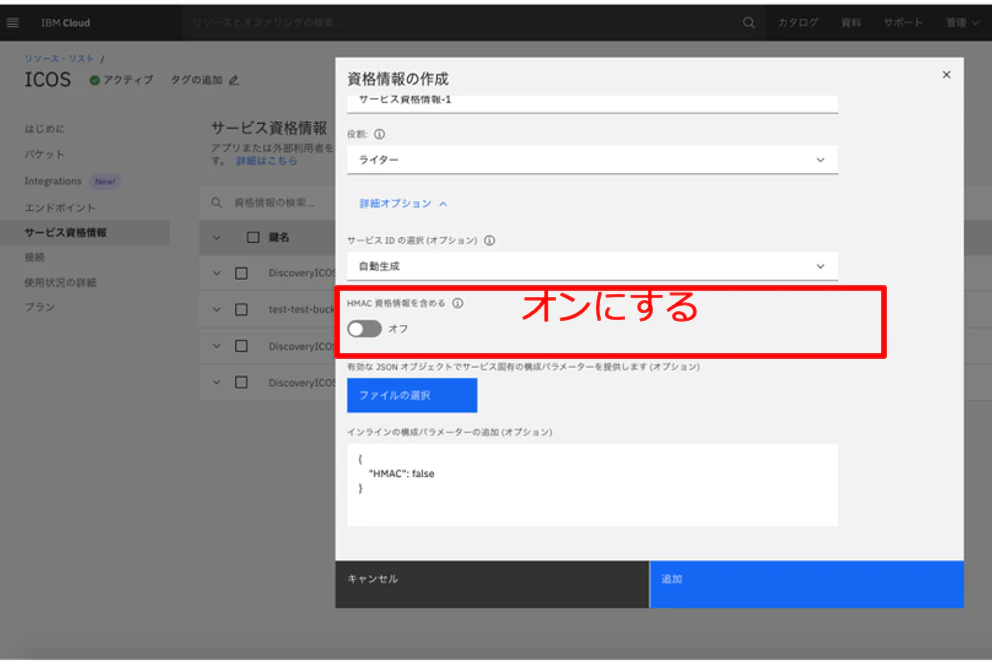Click the 資格情報の検索 search field
This screenshot has height=666, width=996.
274,203
